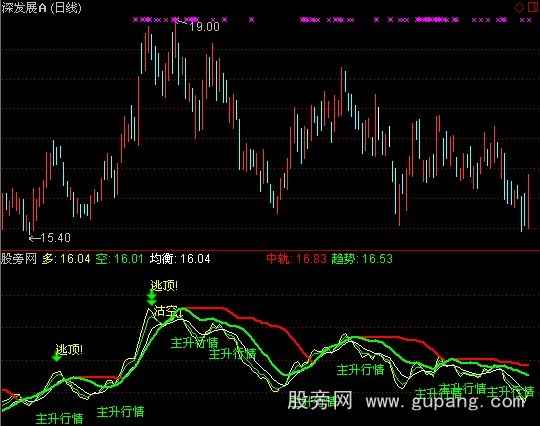Click the 逃顶! label above 沽空!
The width and height of the screenshot is (540, 426).
pyautogui.click(x=164, y=285)
